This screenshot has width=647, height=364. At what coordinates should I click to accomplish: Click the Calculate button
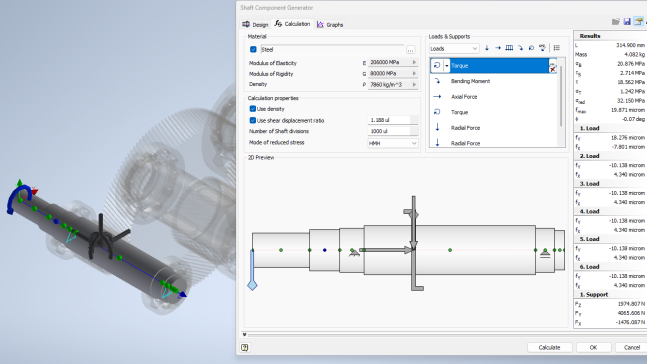point(550,347)
